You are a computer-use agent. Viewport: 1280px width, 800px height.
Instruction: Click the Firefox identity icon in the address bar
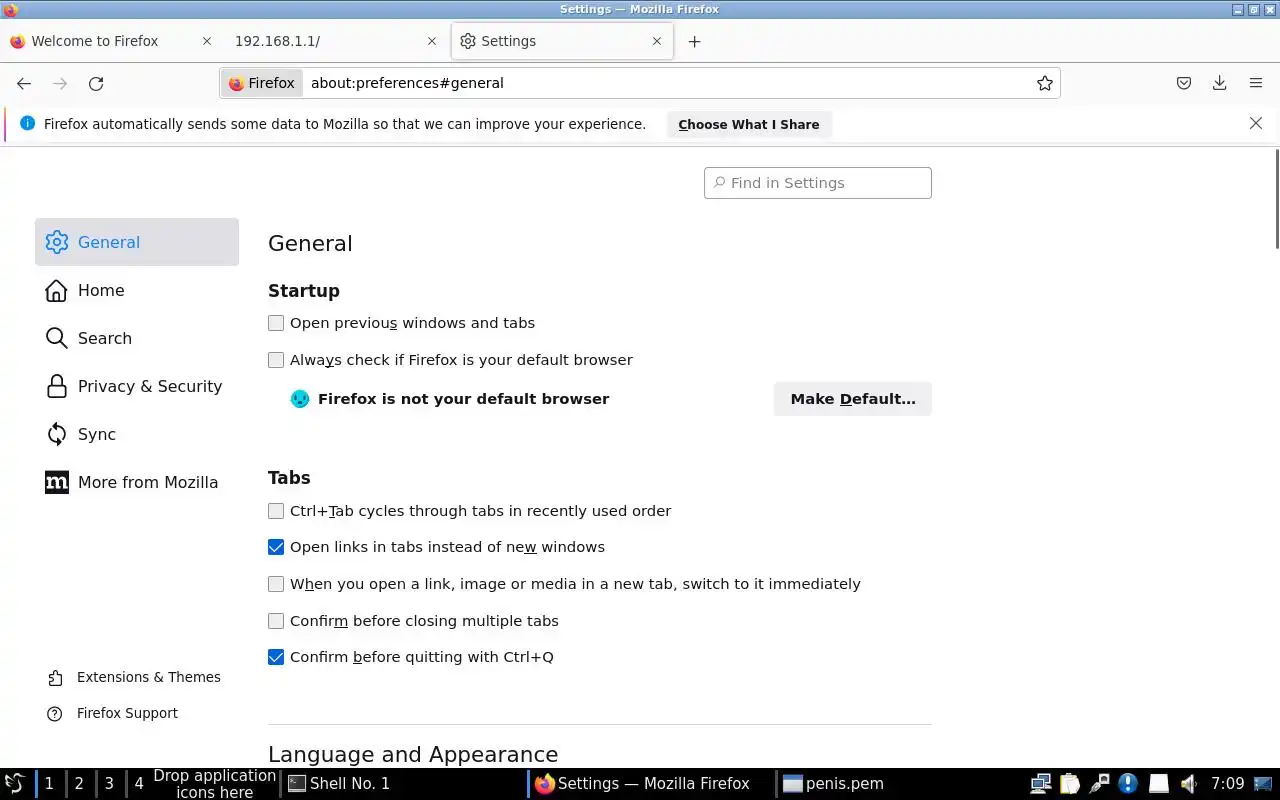tap(262, 83)
